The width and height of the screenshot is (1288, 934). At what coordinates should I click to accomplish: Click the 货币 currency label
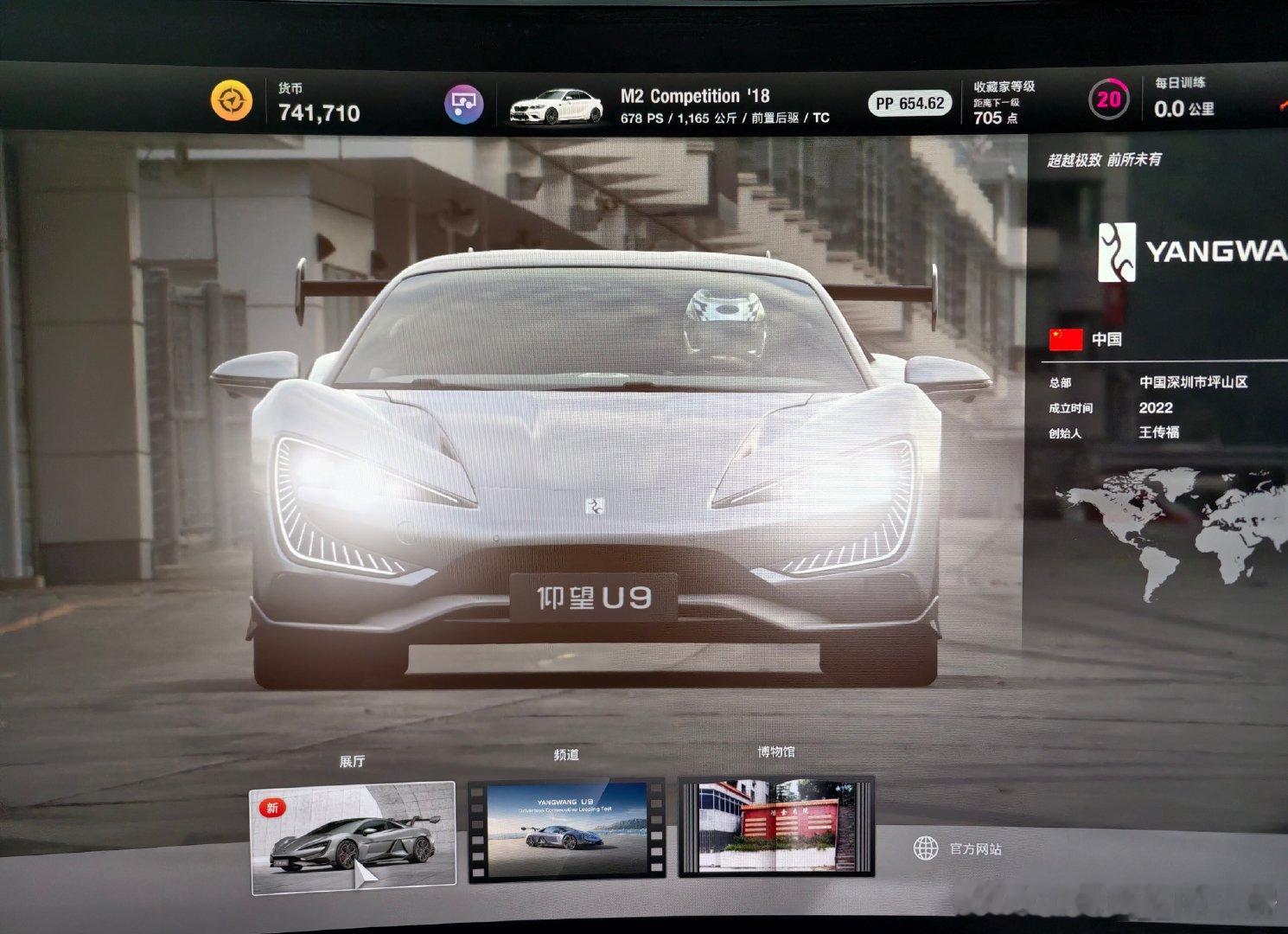290,88
